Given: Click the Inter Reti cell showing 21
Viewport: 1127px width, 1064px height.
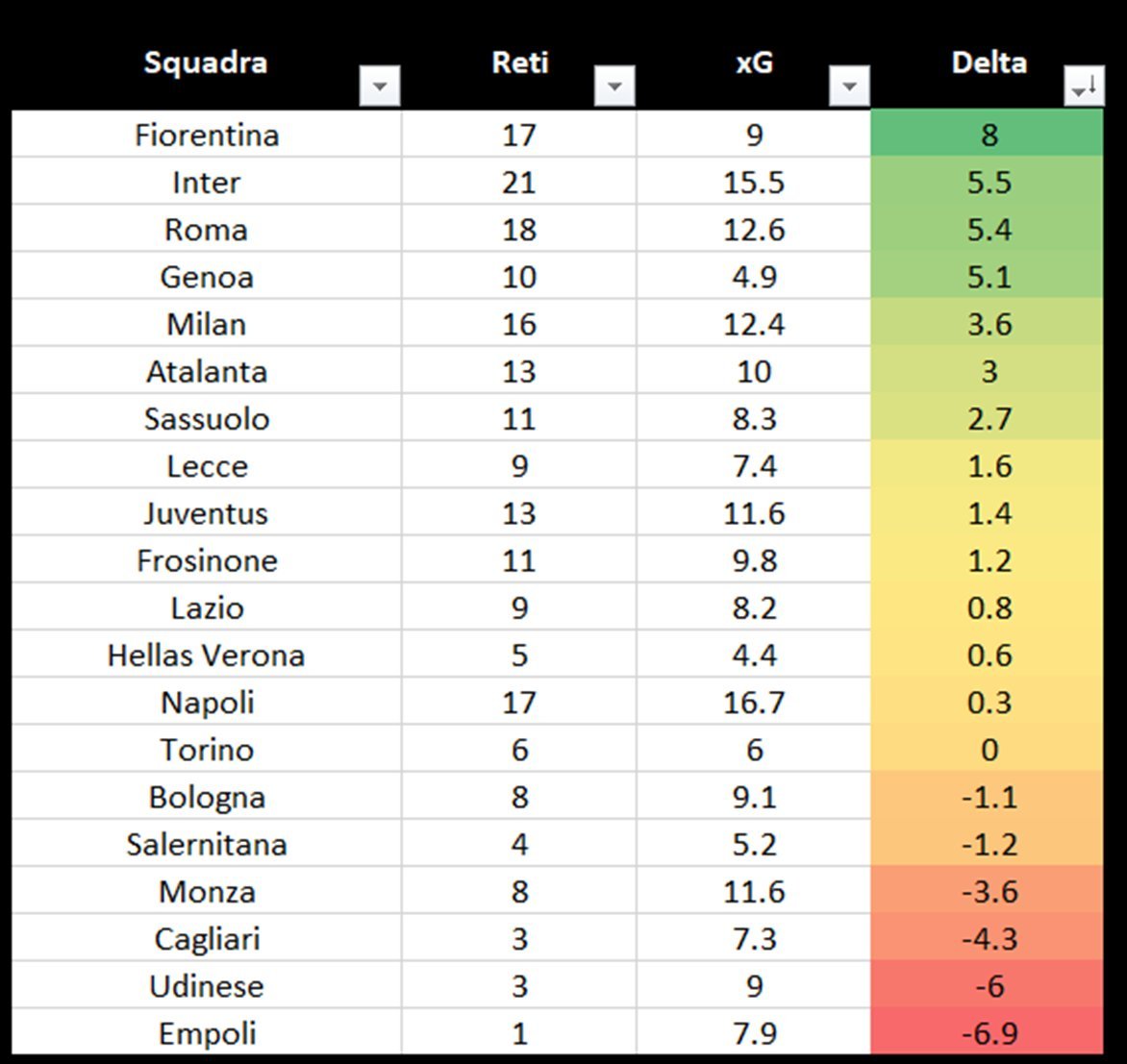Looking at the screenshot, I should (518, 182).
